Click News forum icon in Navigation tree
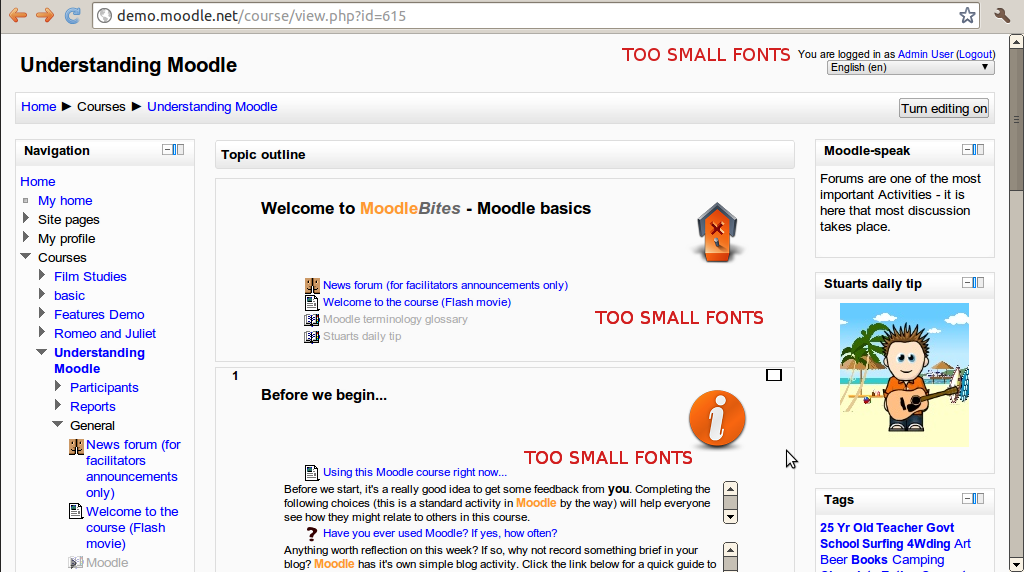The width and height of the screenshot is (1024, 572). pyautogui.click(x=76, y=447)
